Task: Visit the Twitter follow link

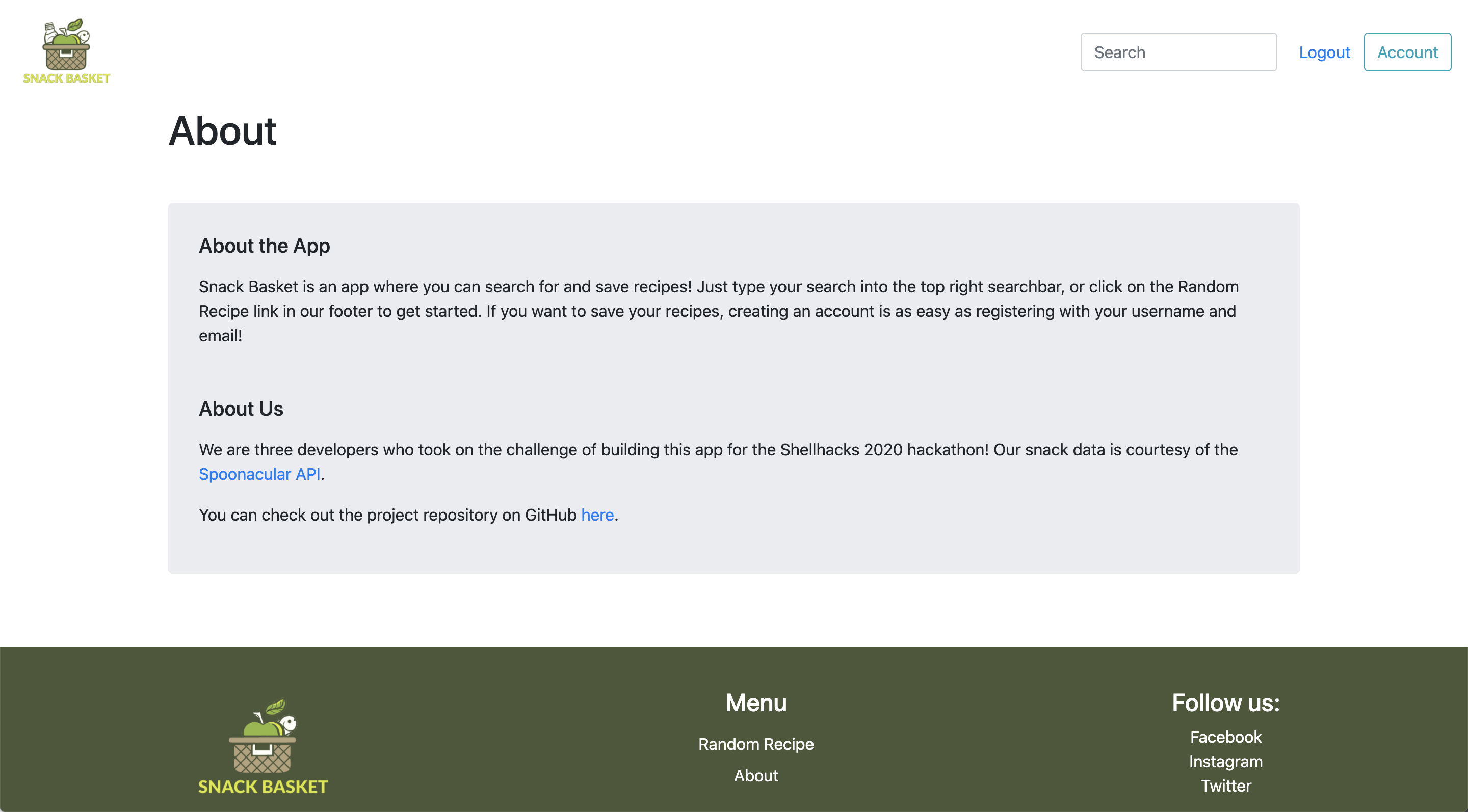Action: coord(1225,786)
